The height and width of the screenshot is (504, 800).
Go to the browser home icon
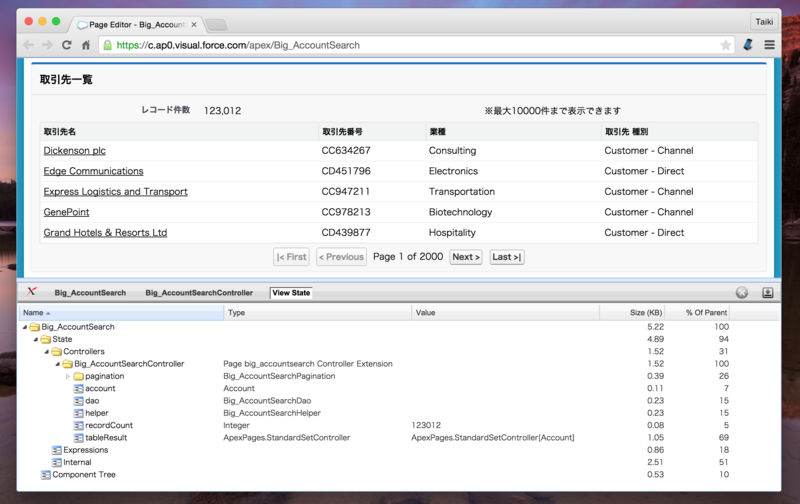tap(86, 45)
